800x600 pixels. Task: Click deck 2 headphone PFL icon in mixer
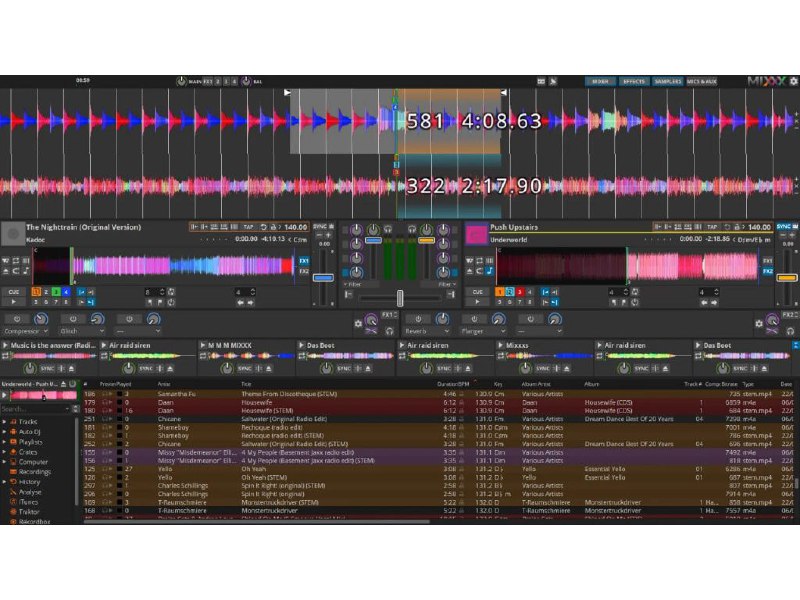[x=411, y=229]
